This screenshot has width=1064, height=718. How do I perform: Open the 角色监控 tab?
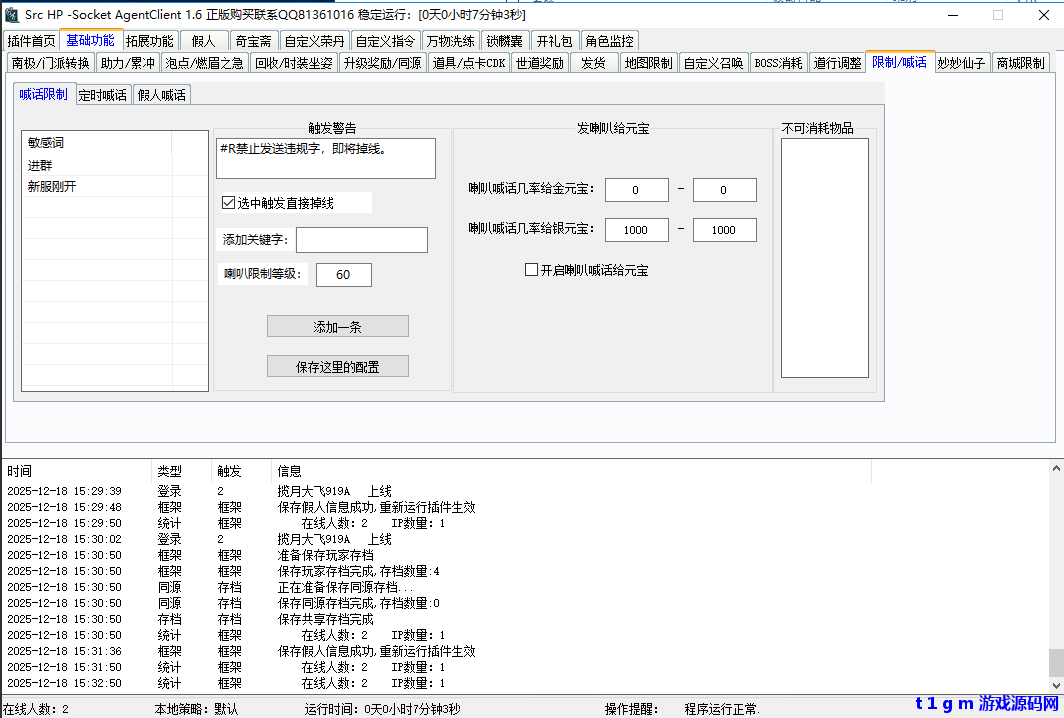click(x=610, y=40)
